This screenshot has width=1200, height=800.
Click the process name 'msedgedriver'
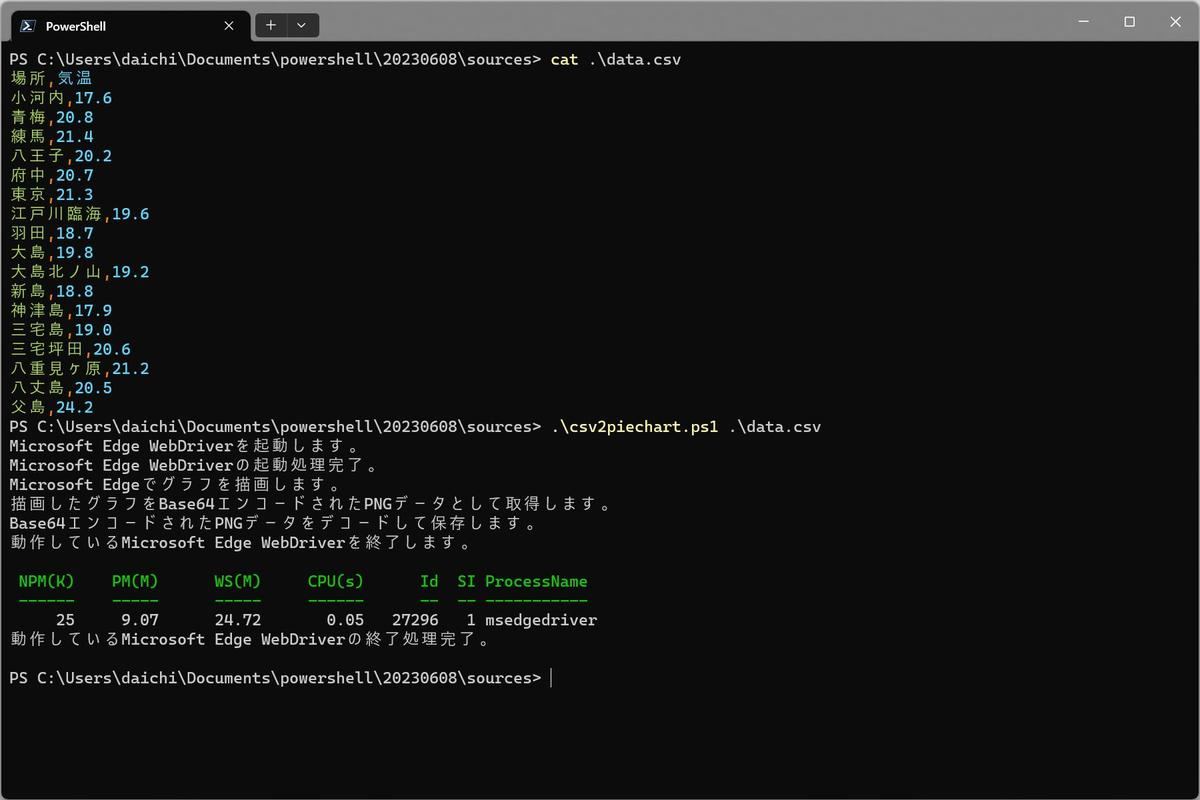pyautogui.click(x=541, y=620)
